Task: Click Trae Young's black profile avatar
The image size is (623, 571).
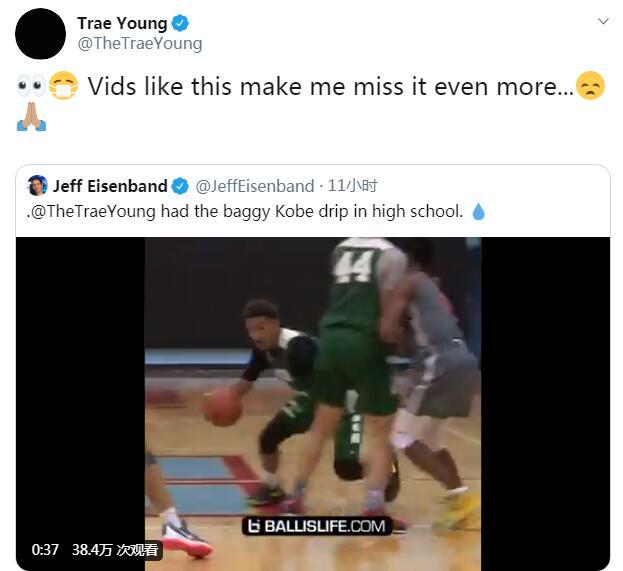Action: coord(40,34)
